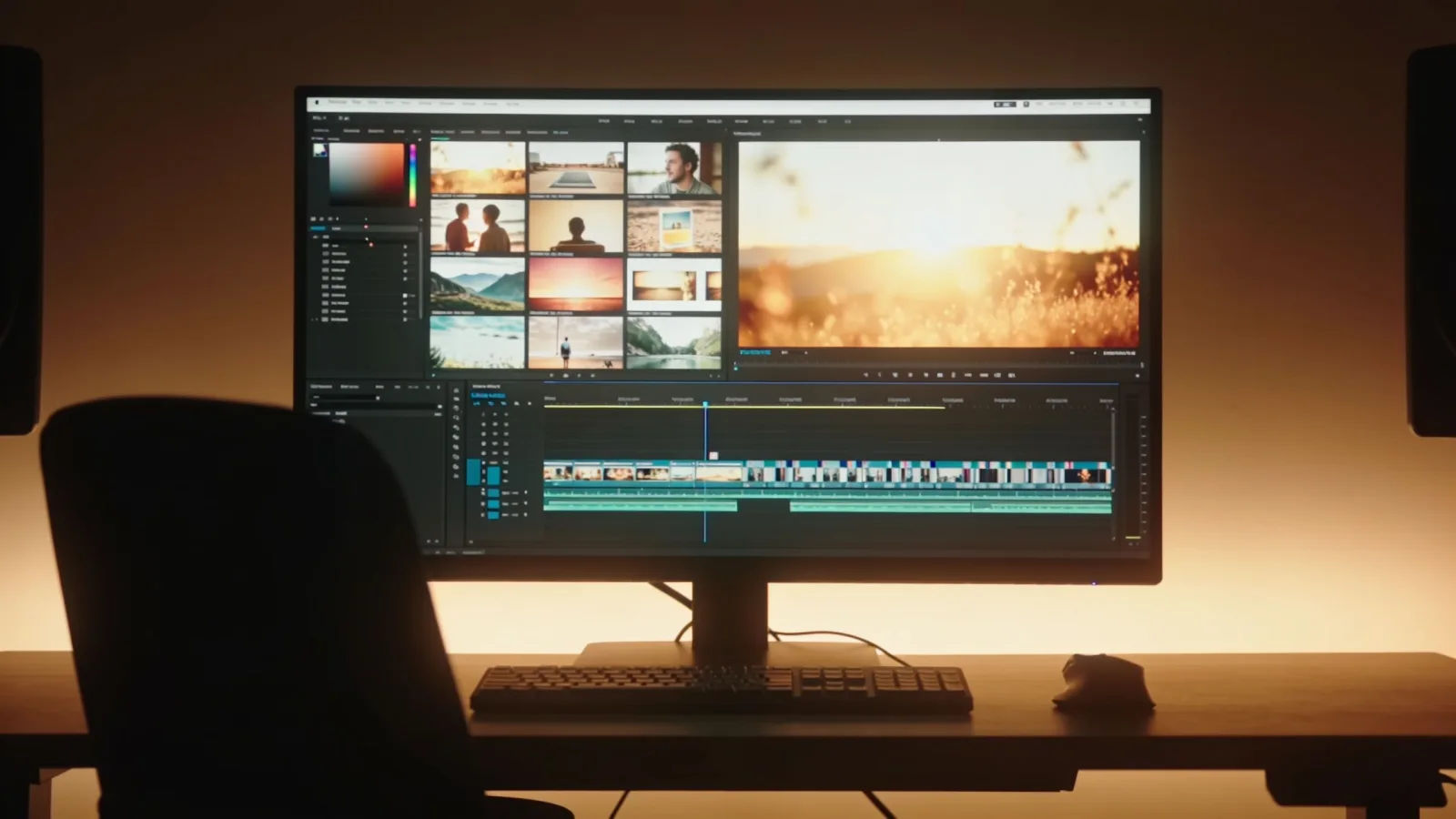Step back one frame in program monitor
Image resolution: width=1456 pixels, height=819 pixels.
926,375
